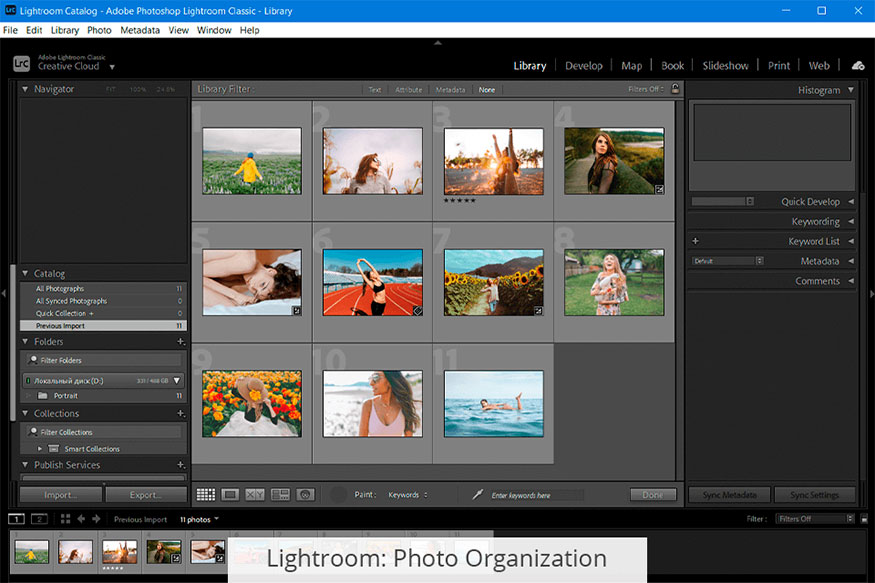Click the eyedropper beside the keywords field

[x=477, y=494]
